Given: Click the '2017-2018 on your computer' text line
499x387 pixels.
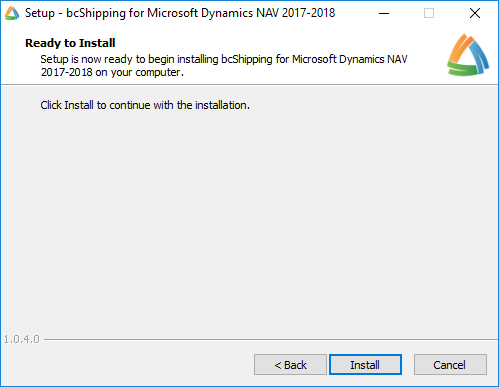Looking at the screenshot, I should 112,72.
